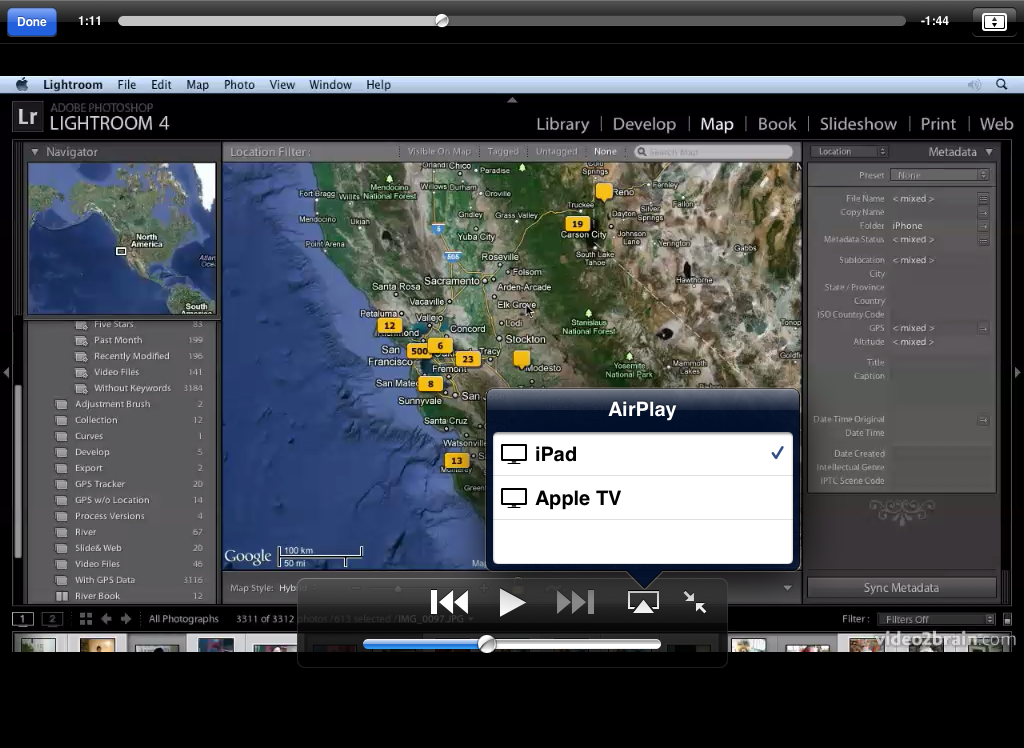Switch to the Web module
This screenshot has width=1024, height=748.
click(x=996, y=124)
